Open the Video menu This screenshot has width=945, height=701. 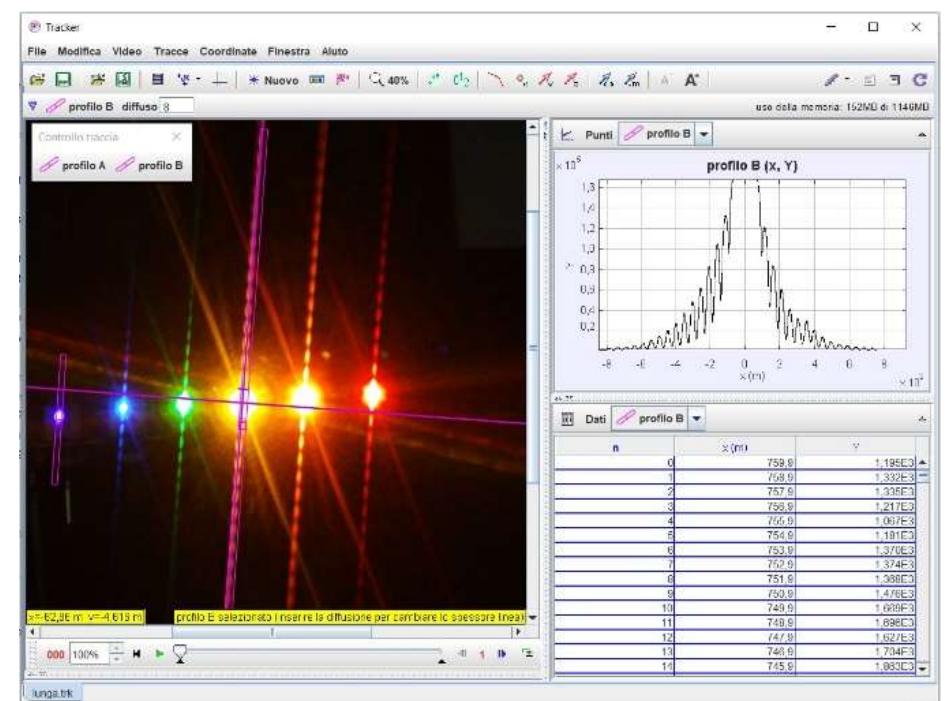(127, 51)
